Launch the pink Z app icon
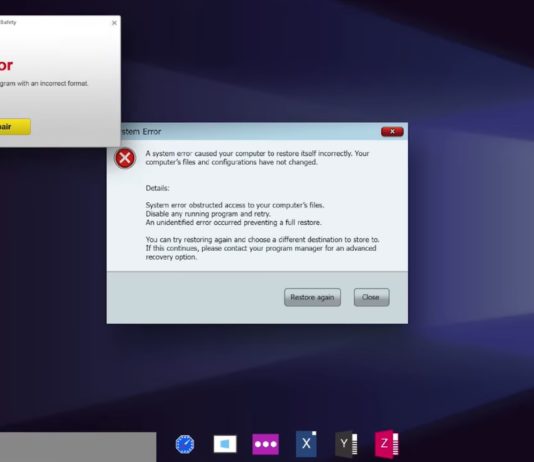Screen dimensions: 534x462 coord(387,444)
